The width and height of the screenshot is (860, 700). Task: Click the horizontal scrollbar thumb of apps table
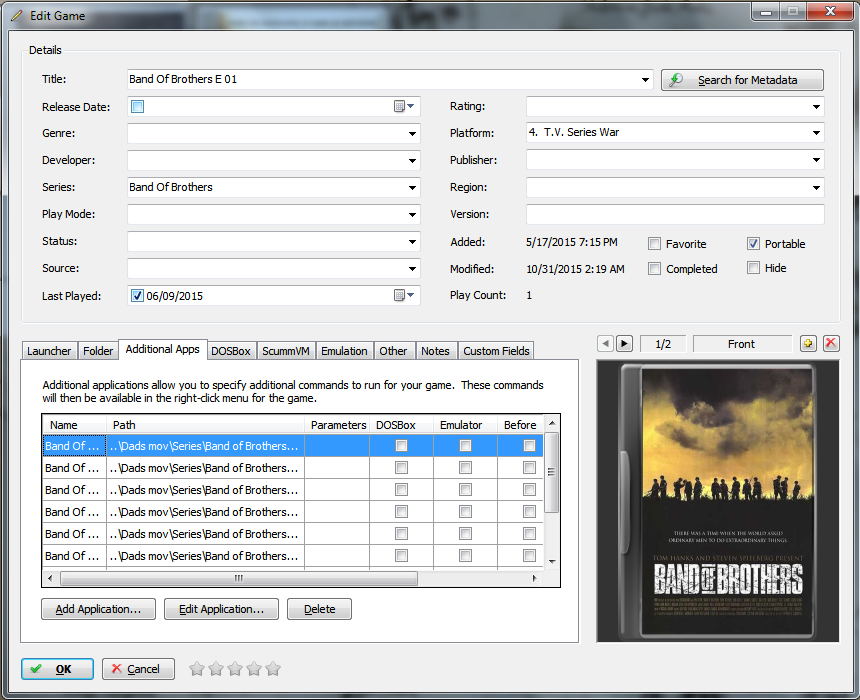[239, 578]
